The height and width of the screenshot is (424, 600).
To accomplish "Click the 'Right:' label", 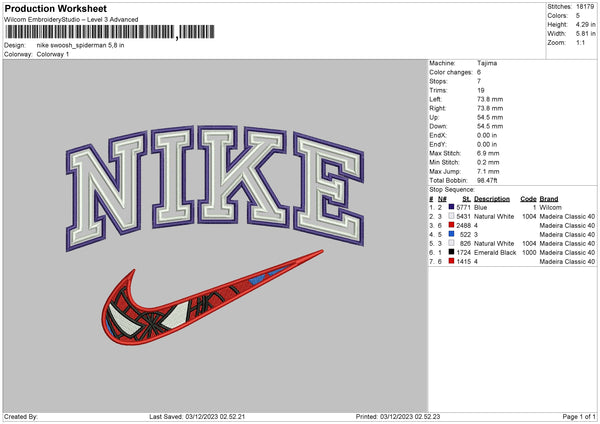I will pos(437,108).
